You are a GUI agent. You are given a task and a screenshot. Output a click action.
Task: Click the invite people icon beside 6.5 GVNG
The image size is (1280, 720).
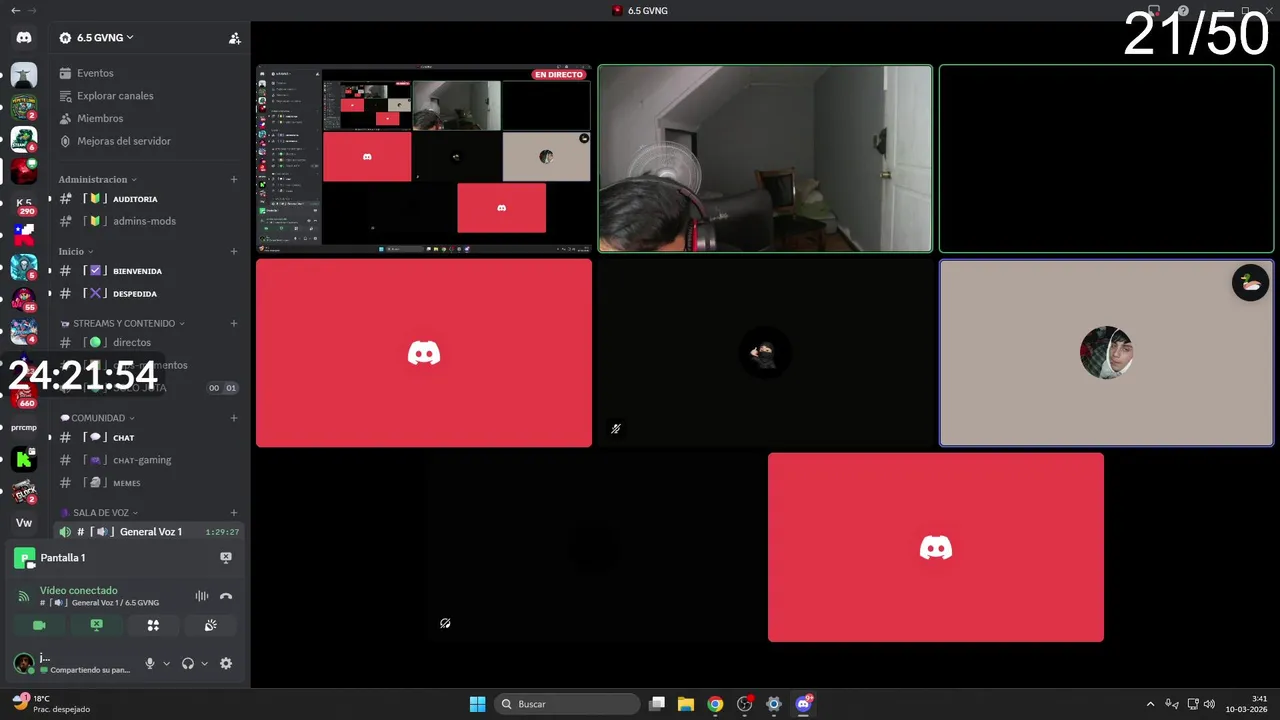[235, 38]
